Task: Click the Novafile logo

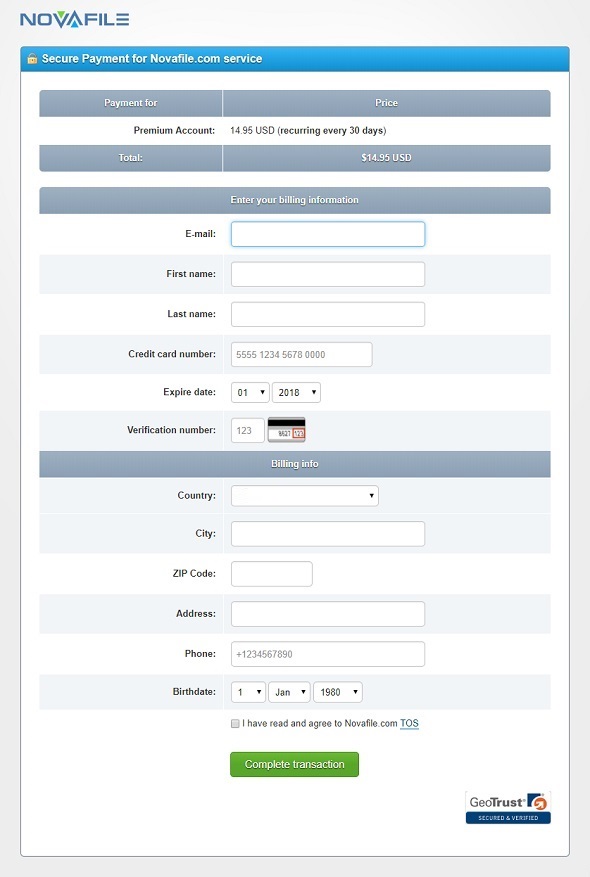Action: tap(74, 20)
